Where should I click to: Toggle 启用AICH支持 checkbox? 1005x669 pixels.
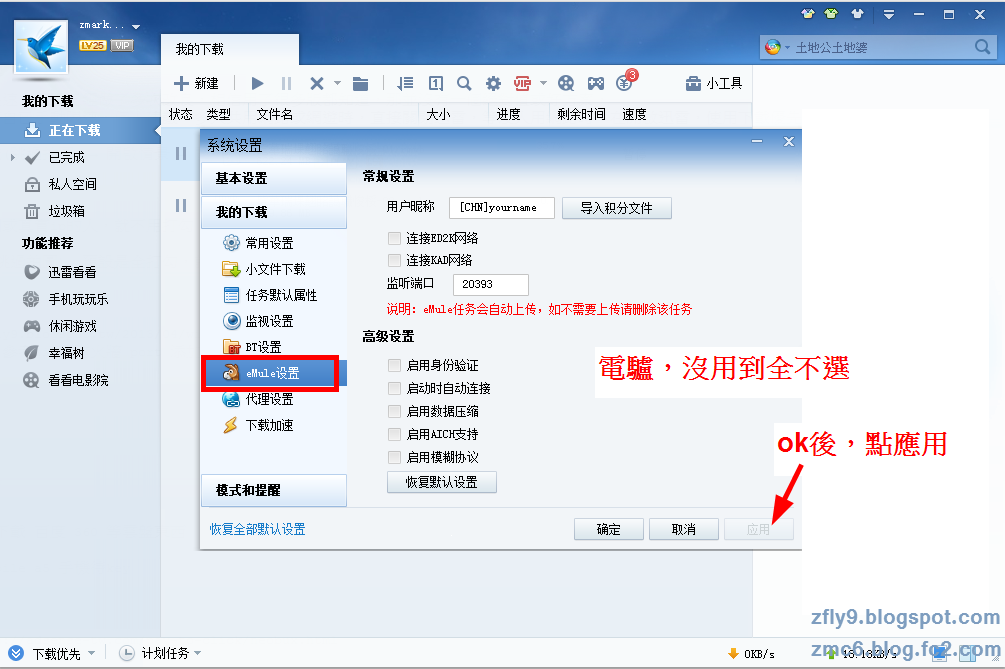[x=394, y=434]
